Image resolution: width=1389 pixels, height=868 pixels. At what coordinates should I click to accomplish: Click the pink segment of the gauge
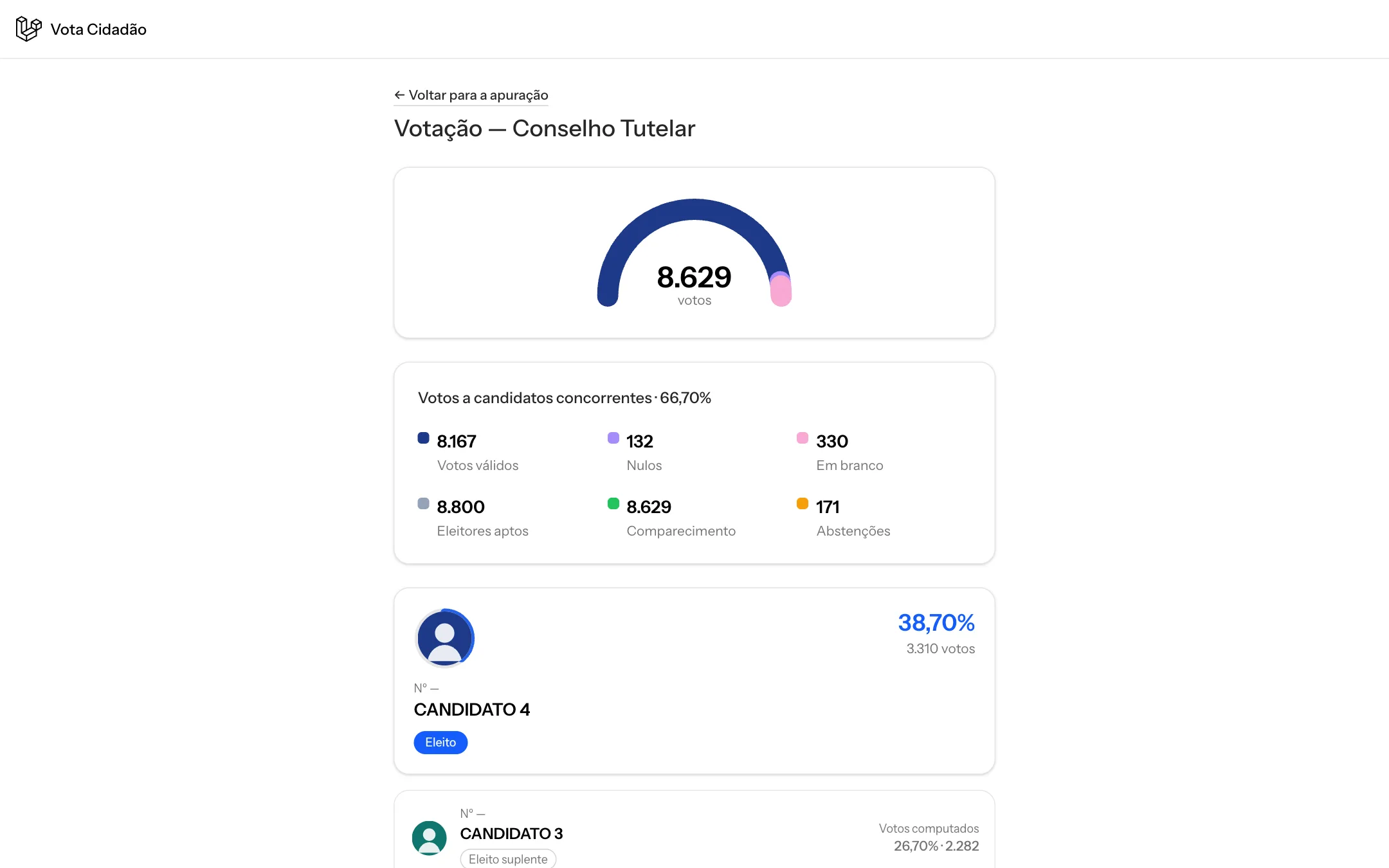781,292
